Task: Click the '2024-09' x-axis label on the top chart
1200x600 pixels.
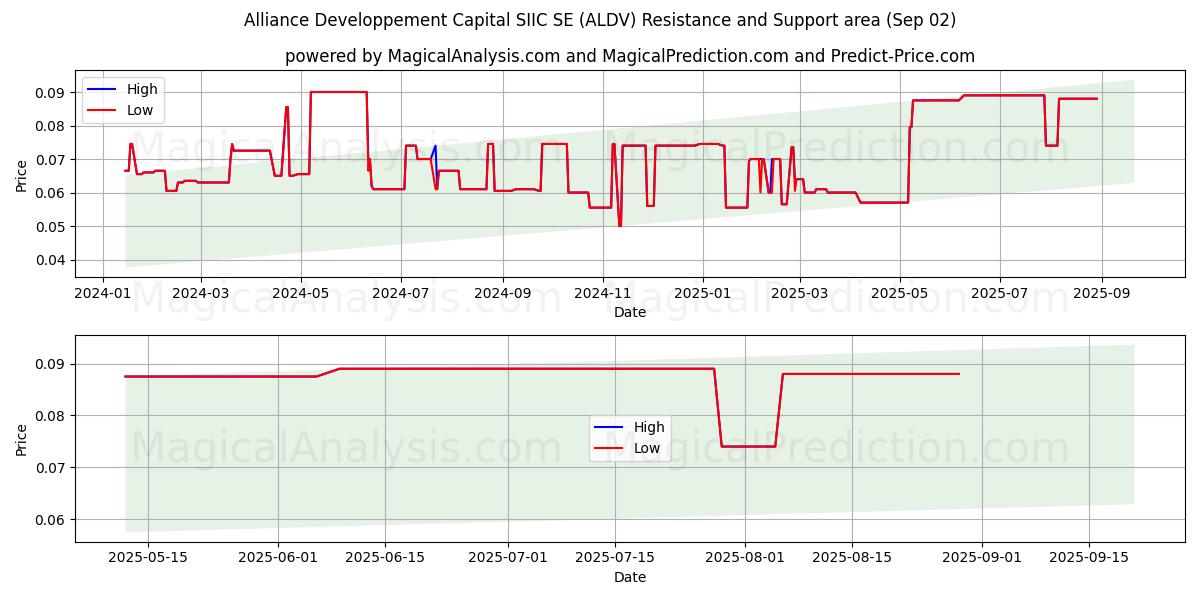Action: tap(502, 294)
